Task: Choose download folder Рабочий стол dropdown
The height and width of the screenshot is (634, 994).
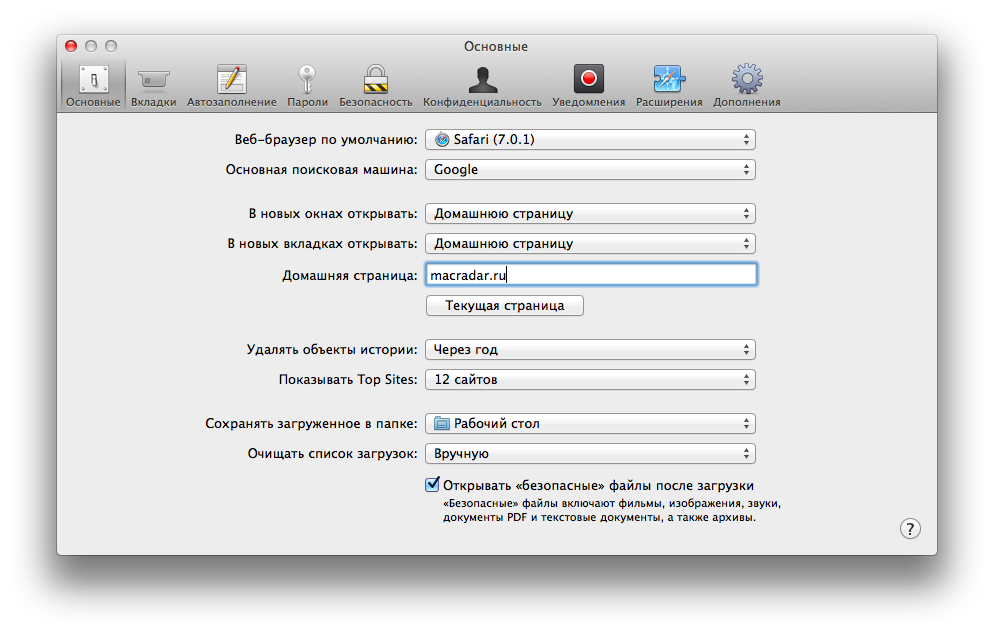Action: coord(590,424)
